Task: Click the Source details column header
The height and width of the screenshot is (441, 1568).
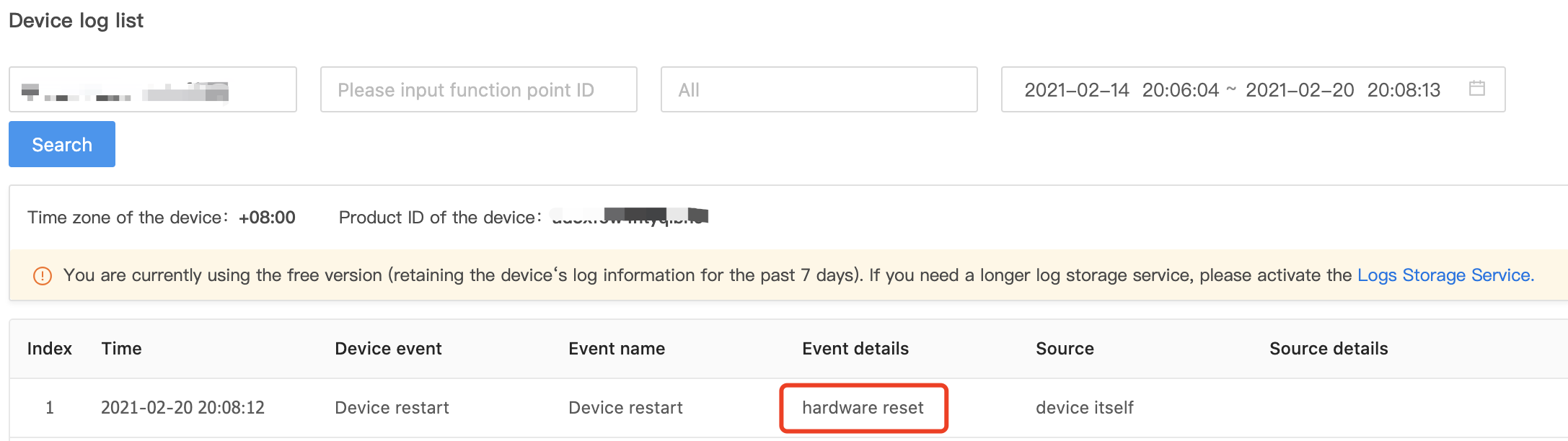Action: tap(1329, 349)
